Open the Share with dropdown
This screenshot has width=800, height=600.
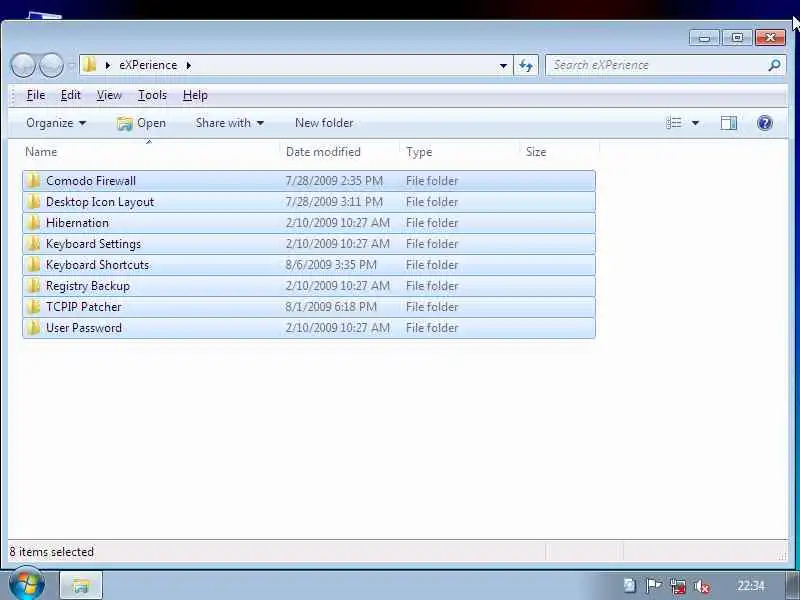(x=230, y=123)
